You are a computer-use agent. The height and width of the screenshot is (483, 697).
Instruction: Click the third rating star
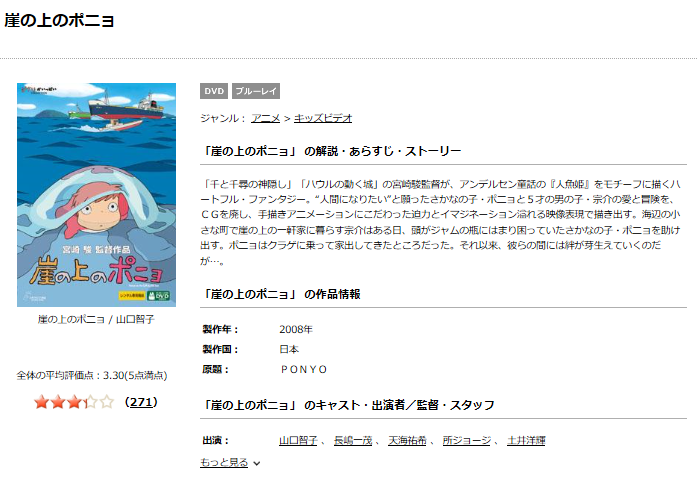(x=74, y=402)
